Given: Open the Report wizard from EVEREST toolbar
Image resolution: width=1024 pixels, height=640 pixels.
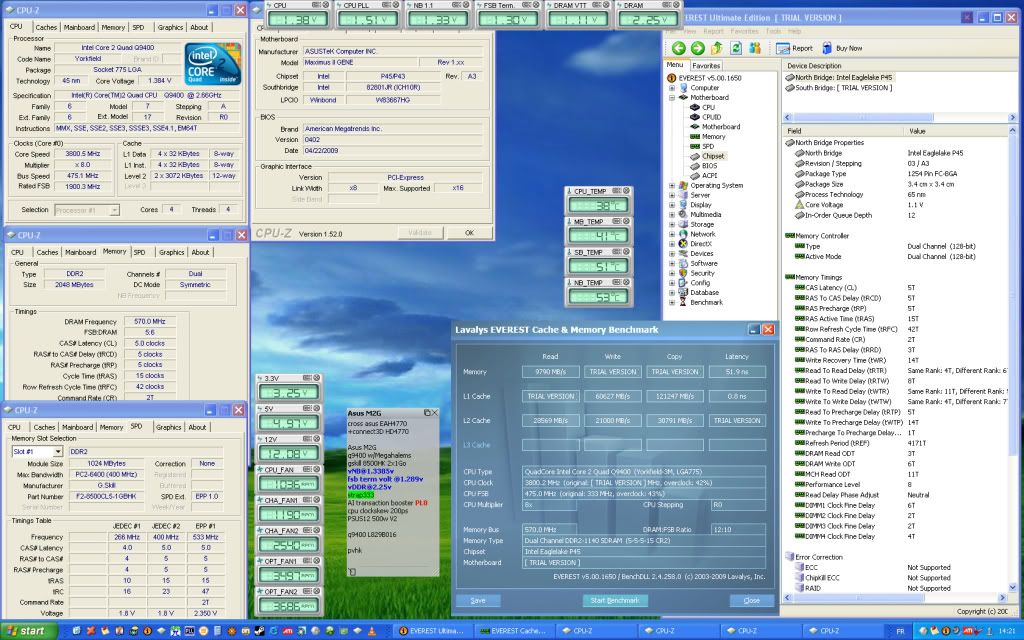Looking at the screenshot, I should tap(794, 48).
